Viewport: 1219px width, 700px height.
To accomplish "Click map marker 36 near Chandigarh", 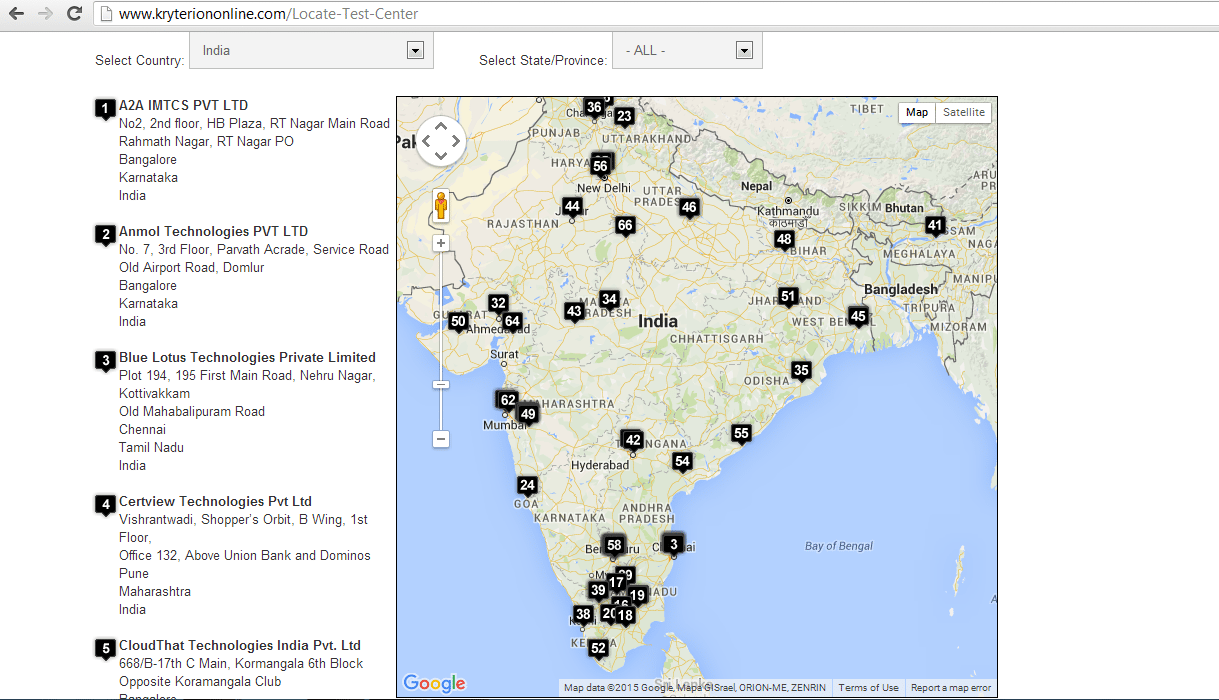I will tap(594, 108).
